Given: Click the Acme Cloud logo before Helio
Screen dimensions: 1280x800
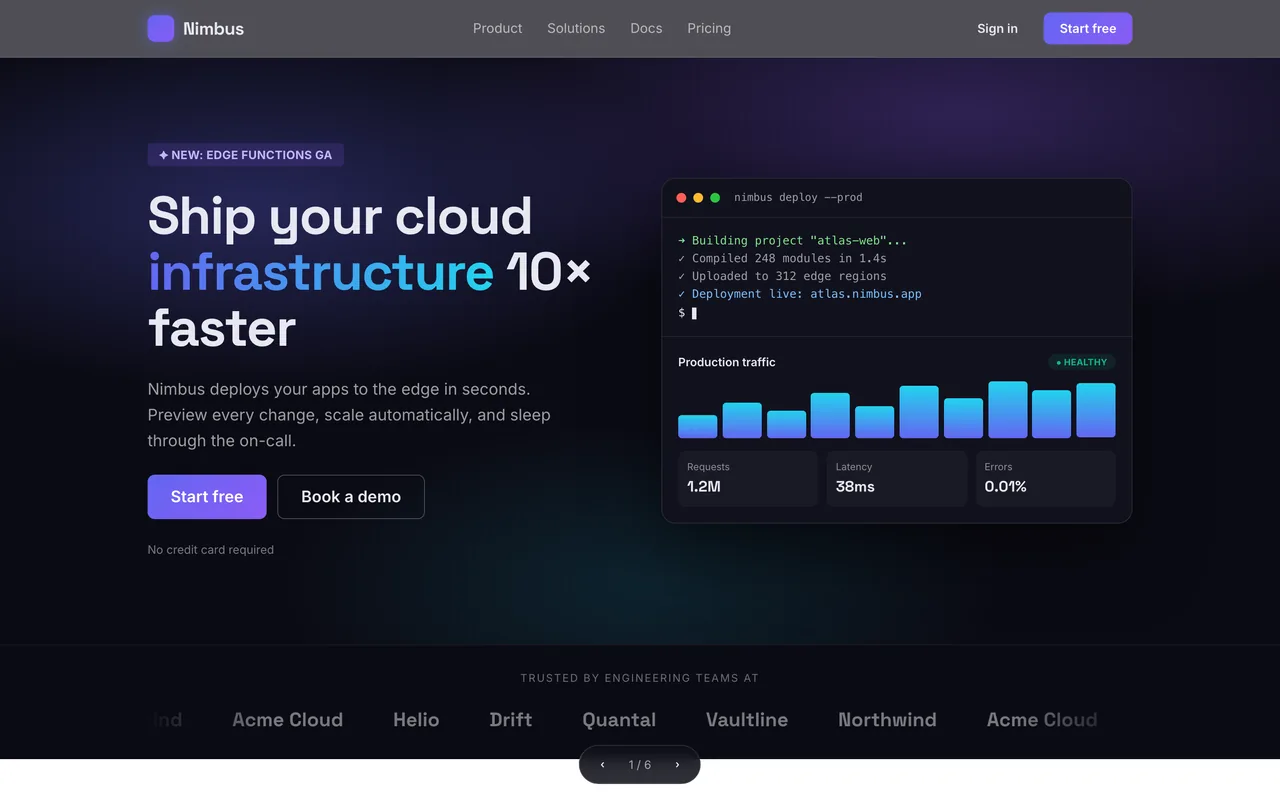Looking at the screenshot, I should 288,720.
